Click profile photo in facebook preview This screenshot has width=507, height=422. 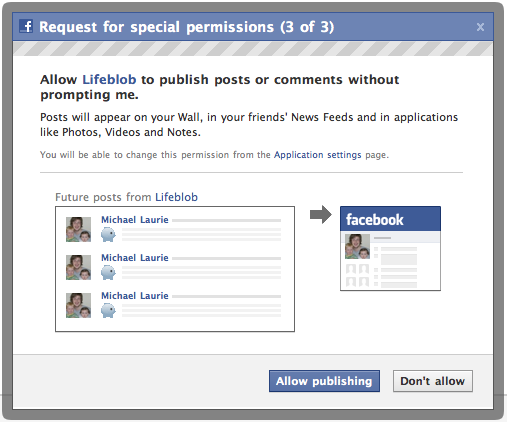(357, 247)
